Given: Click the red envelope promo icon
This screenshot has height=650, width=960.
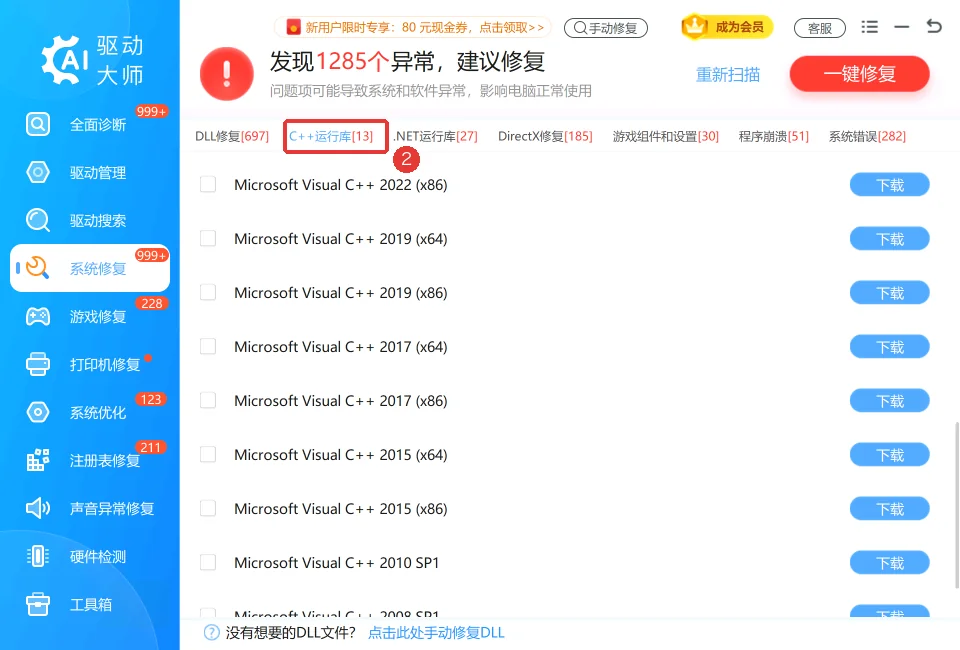Looking at the screenshot, I should [x=293, y=27].
